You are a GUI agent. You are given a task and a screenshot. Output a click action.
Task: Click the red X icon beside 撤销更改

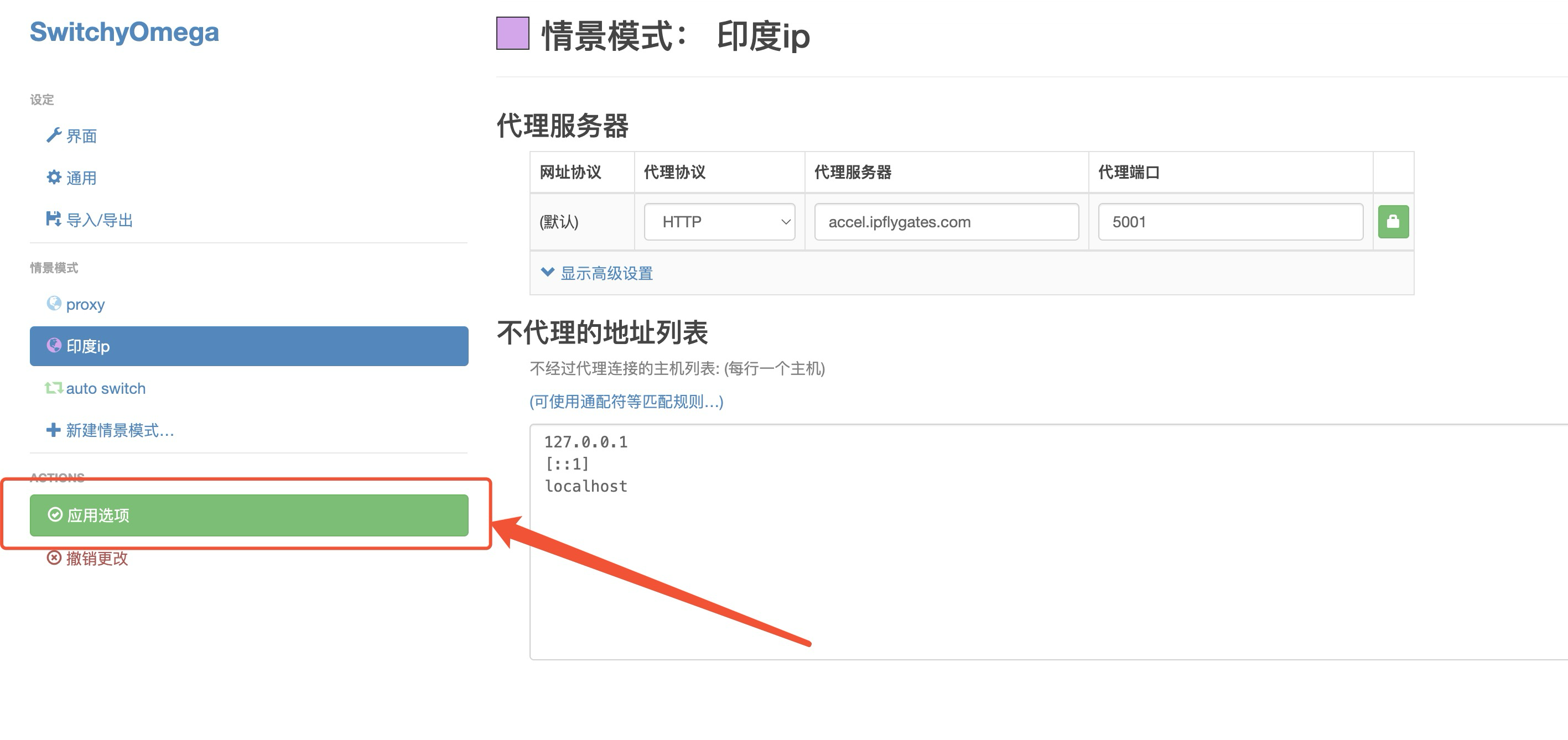coord(54,557)
